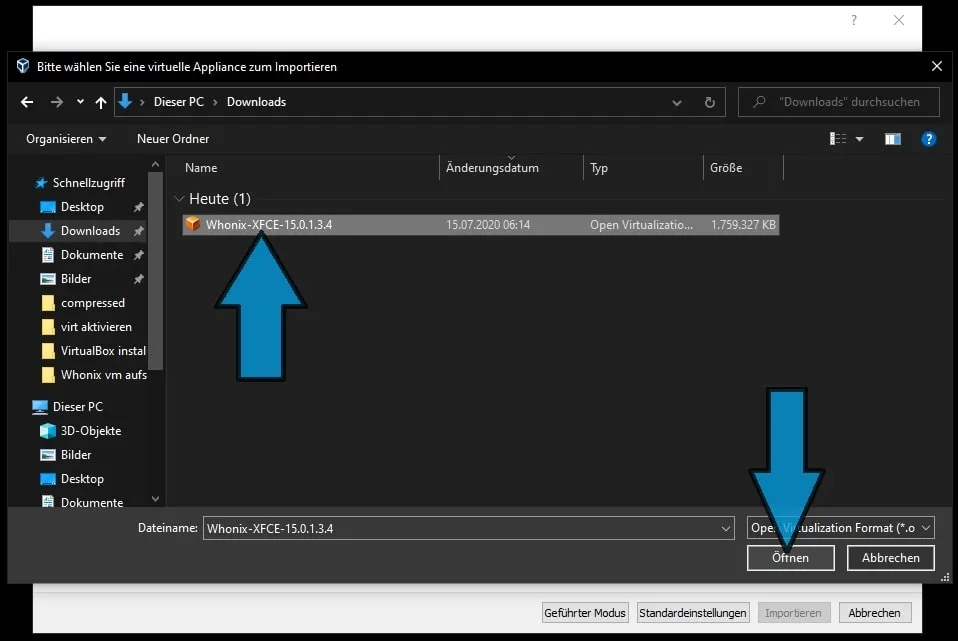Click the pin icon next to Bilder

[139, 279]
